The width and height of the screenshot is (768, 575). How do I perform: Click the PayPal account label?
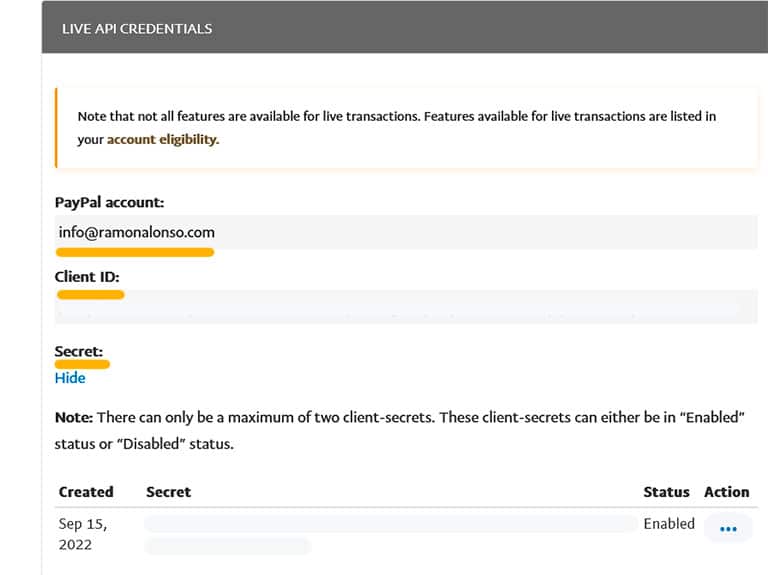109,202
